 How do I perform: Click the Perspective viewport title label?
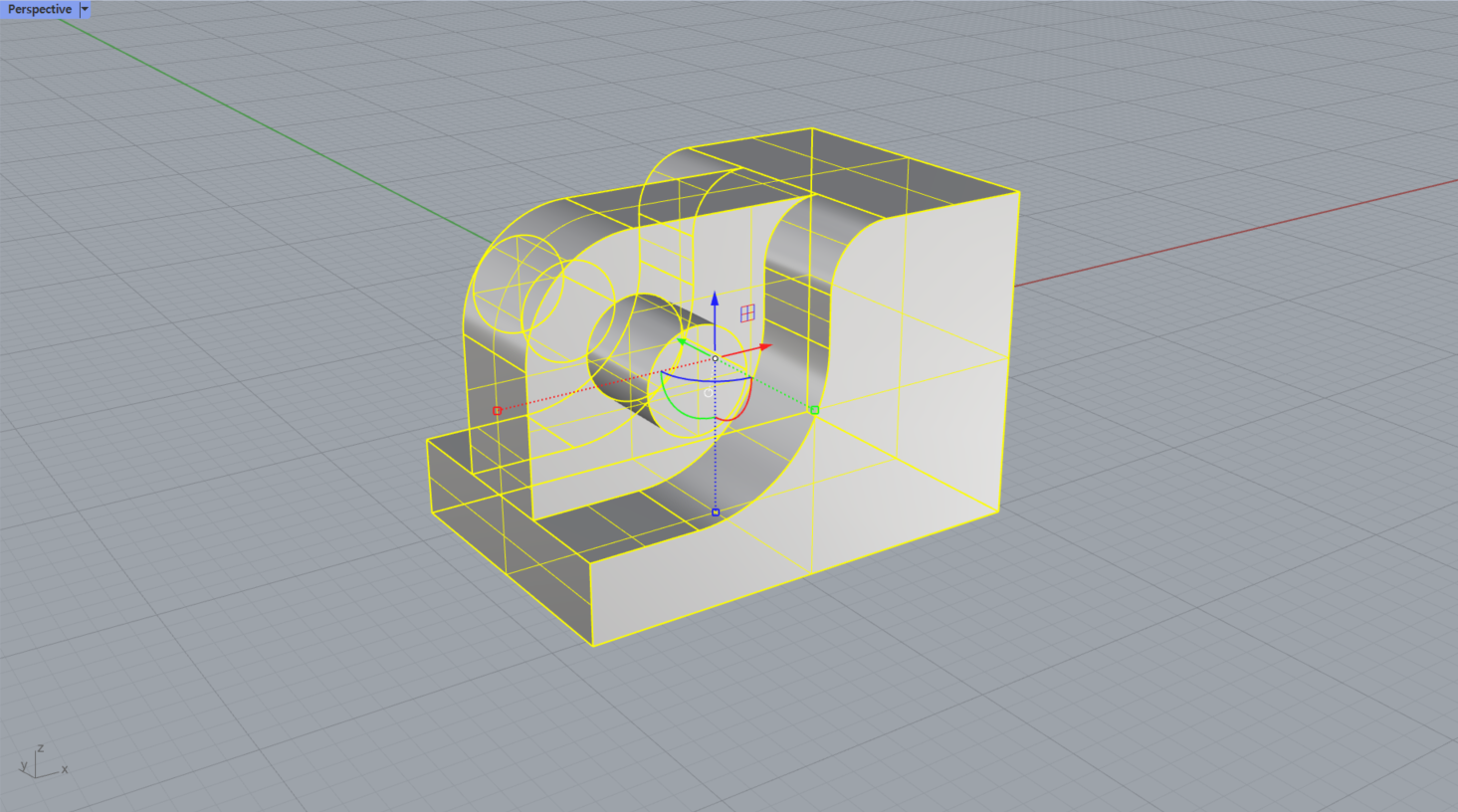point(39,9)
